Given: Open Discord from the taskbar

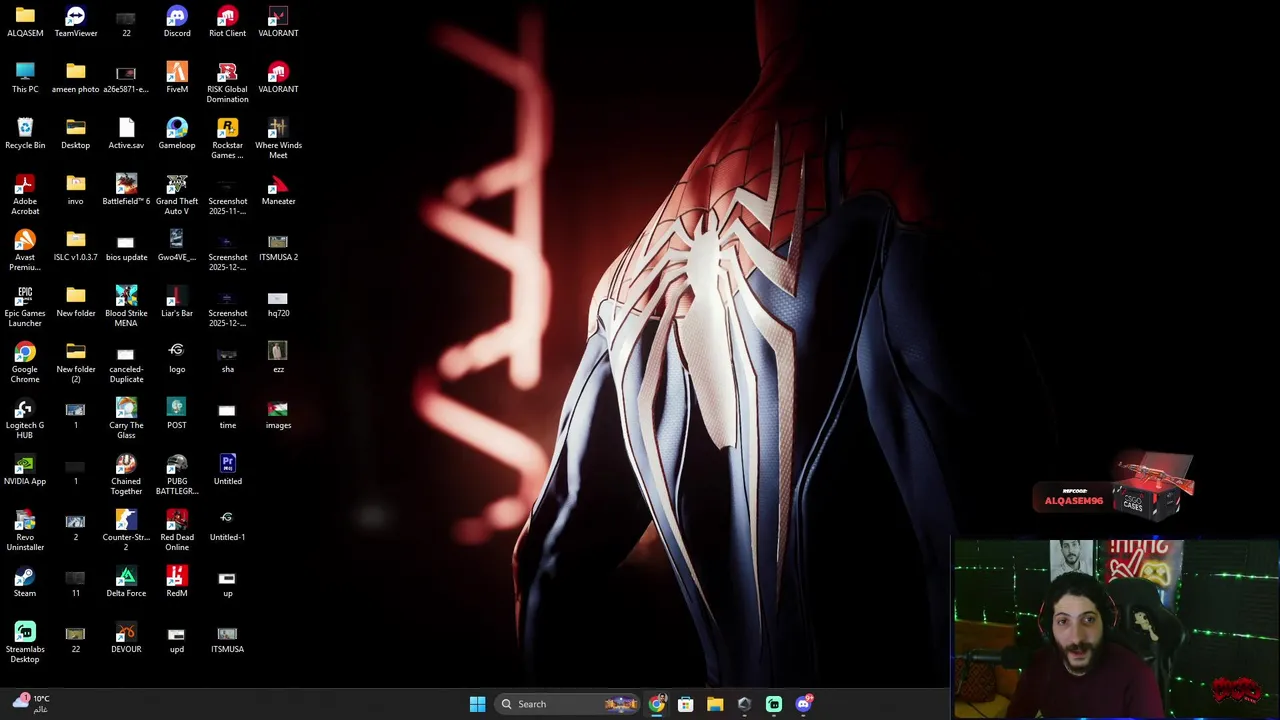Looking at the screenshot, I should click(803, 704).
